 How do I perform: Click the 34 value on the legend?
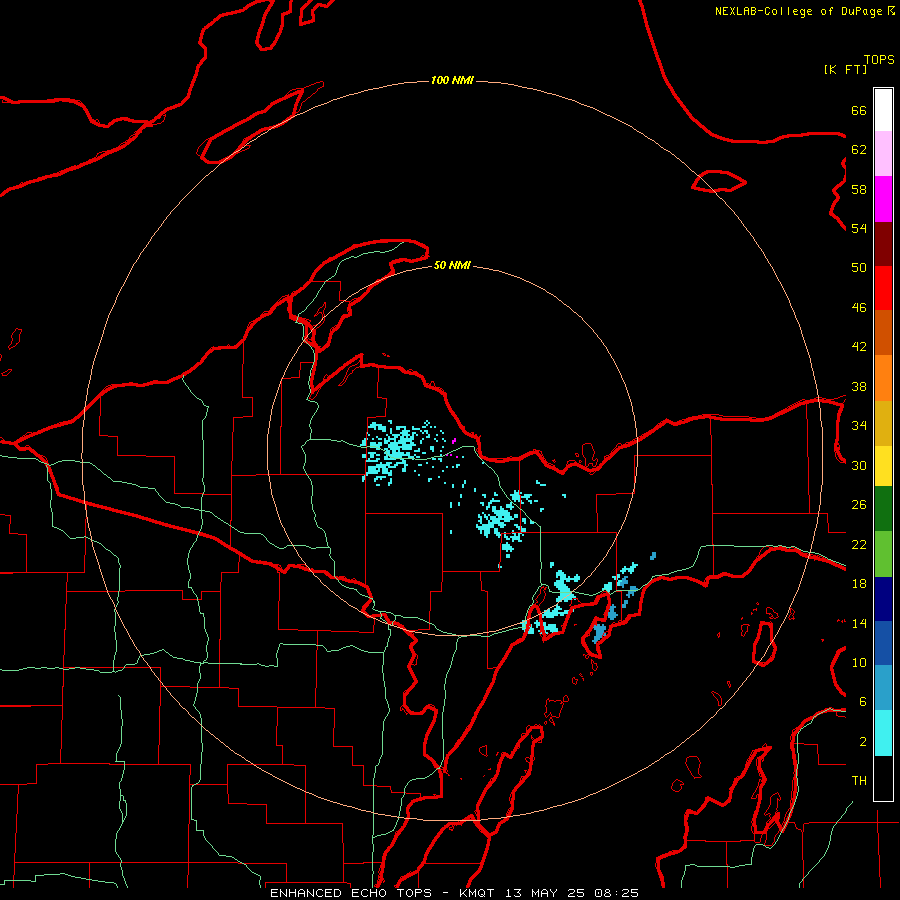859,425
